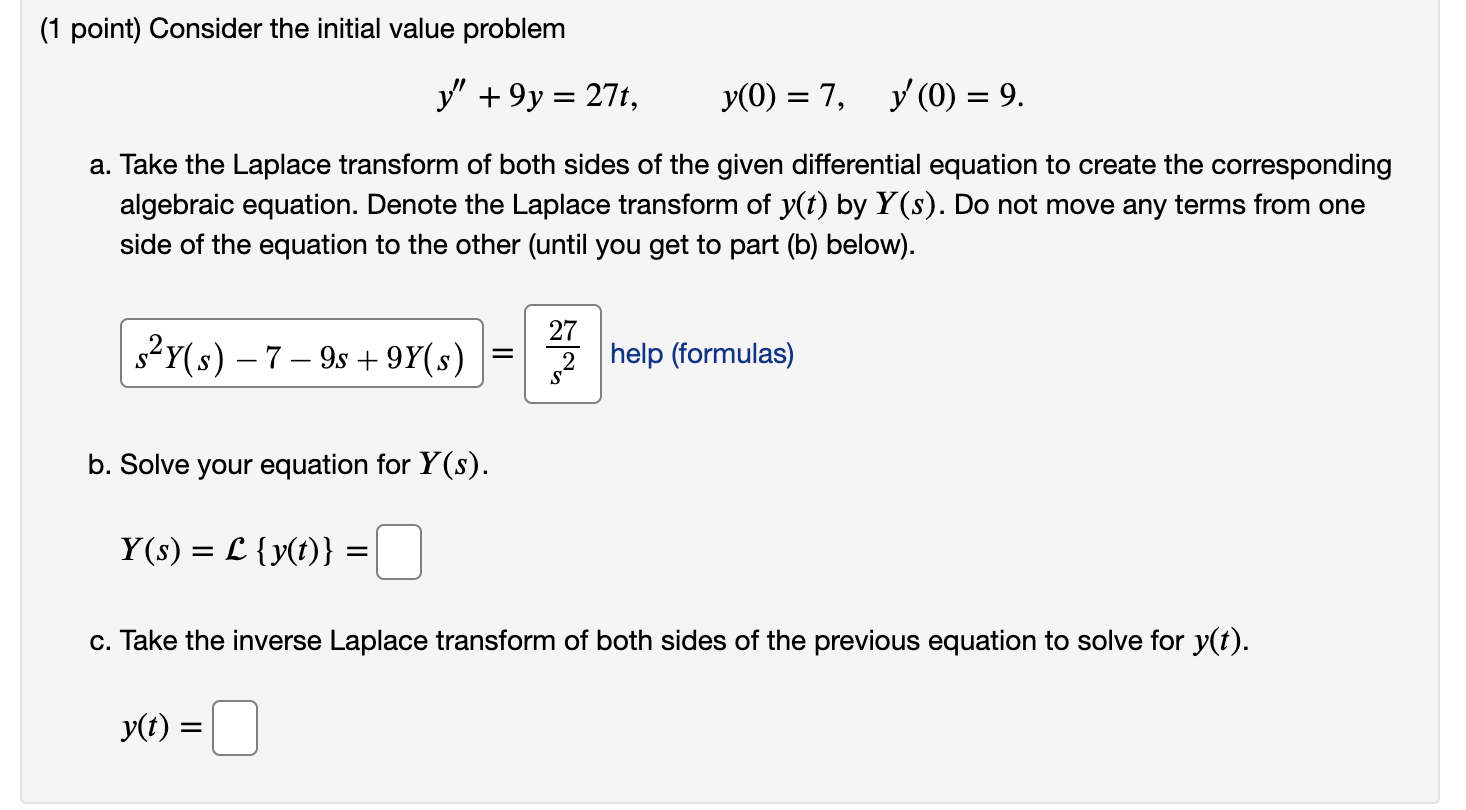Place cursor in the Laplace transform Y(s) input
Image resolution: width=1466 pixels, height=810 pixels.
point(398,553)
